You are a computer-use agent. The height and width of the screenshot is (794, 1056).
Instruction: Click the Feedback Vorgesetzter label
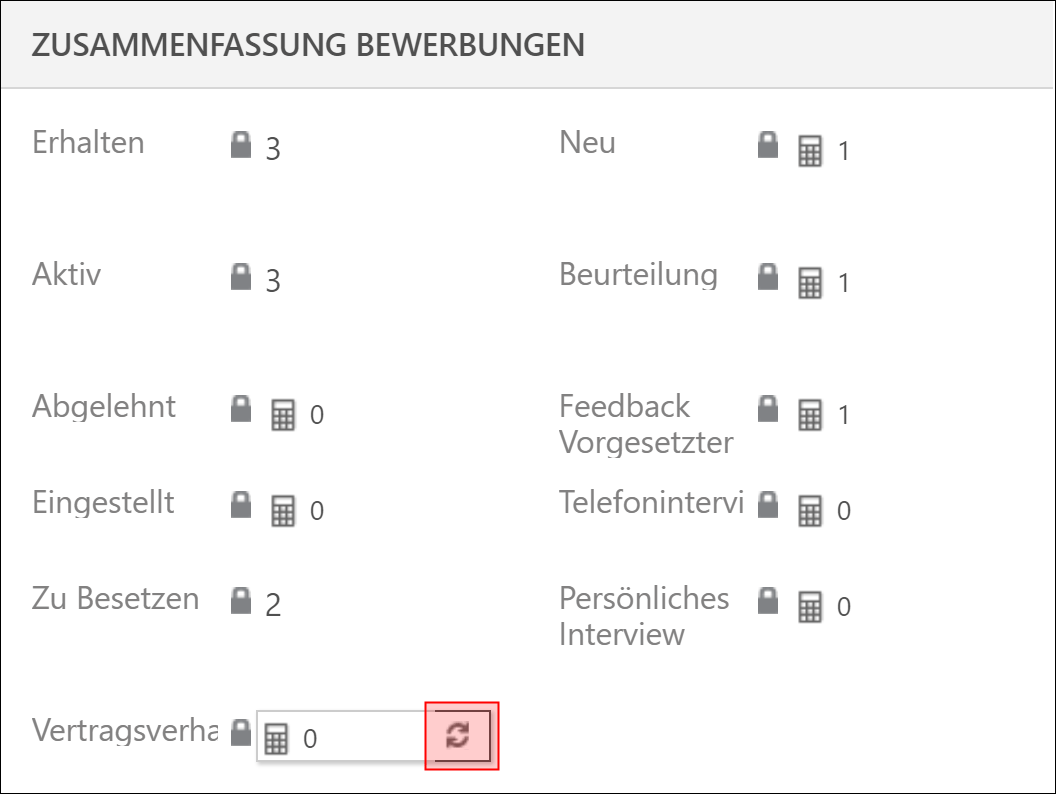coord(646,424)
